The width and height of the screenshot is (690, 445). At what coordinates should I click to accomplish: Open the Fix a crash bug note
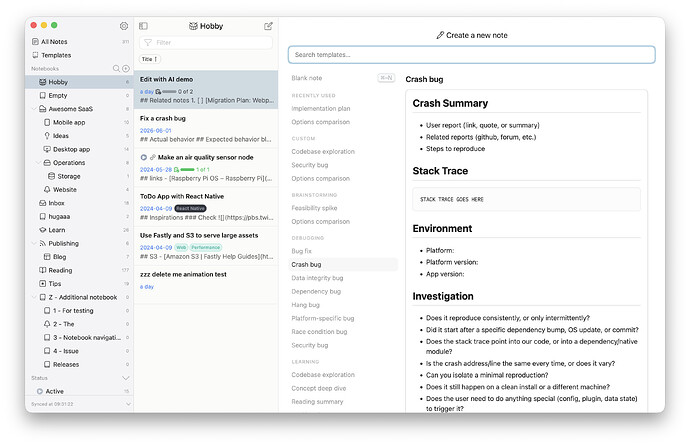(x=206, y=129)
